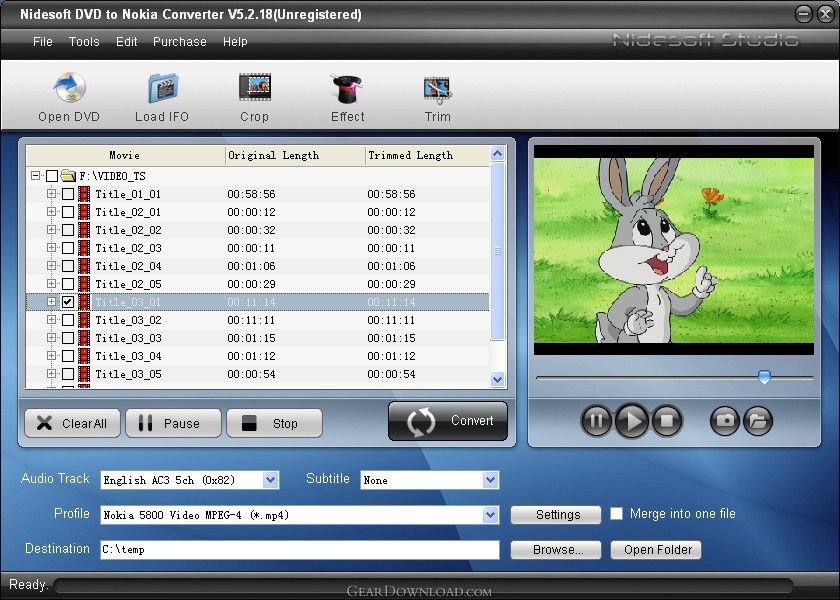840x600 pixels.
Task: Start conversion with the Convert button
Action: tap(448, 421)
